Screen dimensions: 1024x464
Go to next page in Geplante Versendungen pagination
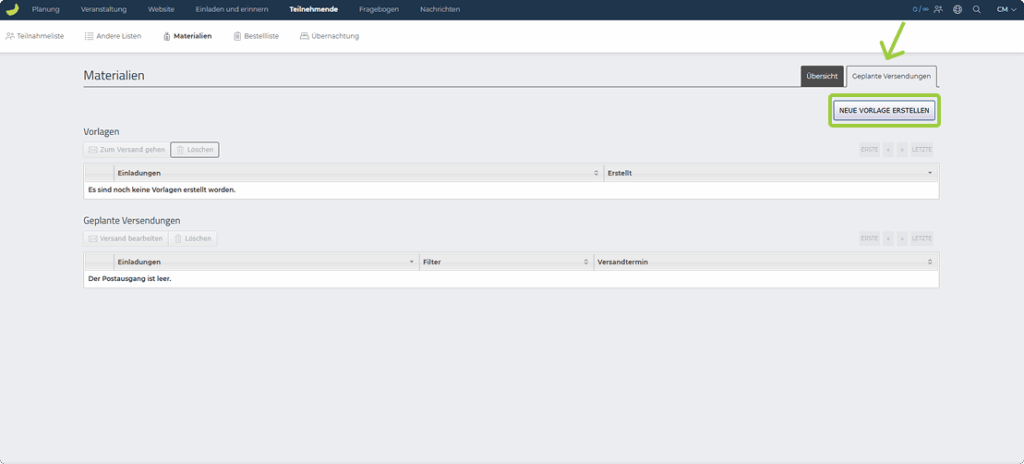pos(902,239)
